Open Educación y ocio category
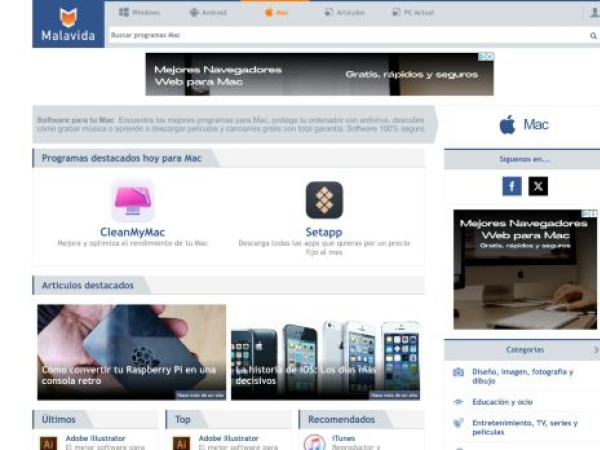The width and height of the screenshot is (600, 450). pos(502,402)
